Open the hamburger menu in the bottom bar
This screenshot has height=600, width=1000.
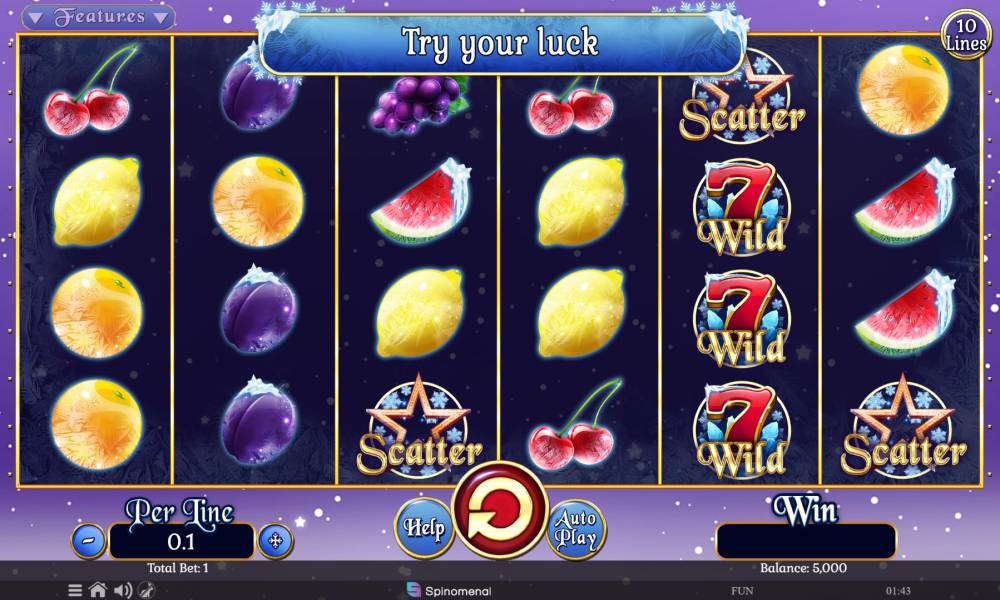coord(75,590)
